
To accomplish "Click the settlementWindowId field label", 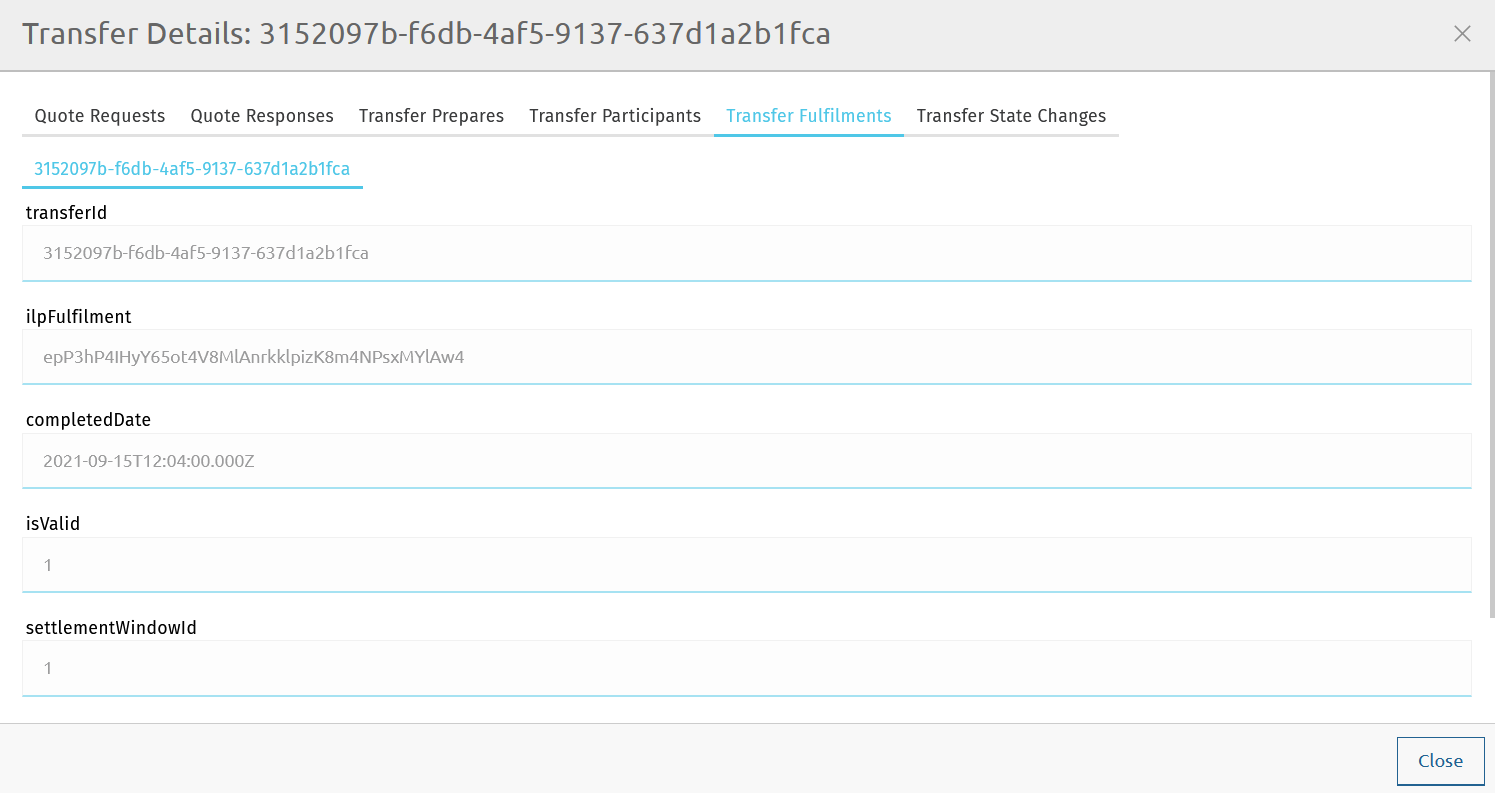I will point(111,628).
